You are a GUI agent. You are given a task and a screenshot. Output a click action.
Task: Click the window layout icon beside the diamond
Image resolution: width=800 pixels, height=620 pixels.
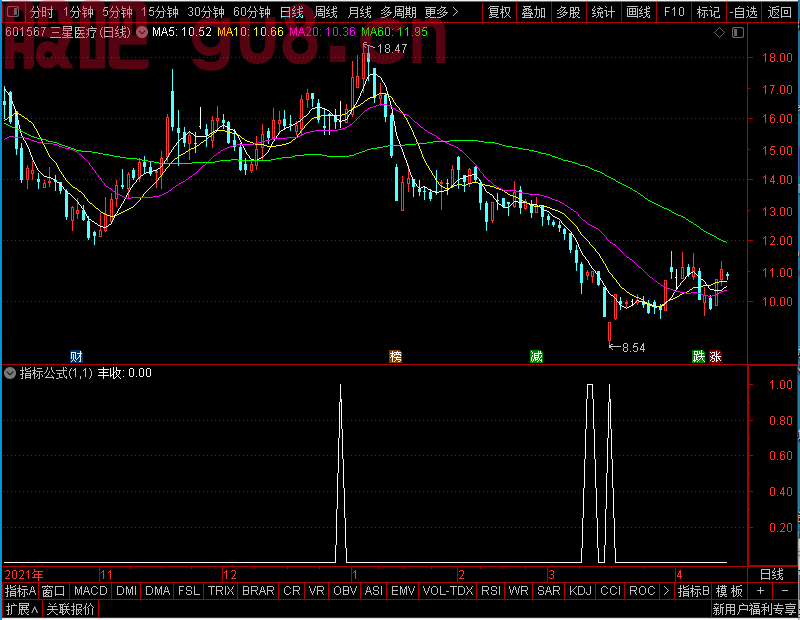pyautogui.click(x=738, y=33)
